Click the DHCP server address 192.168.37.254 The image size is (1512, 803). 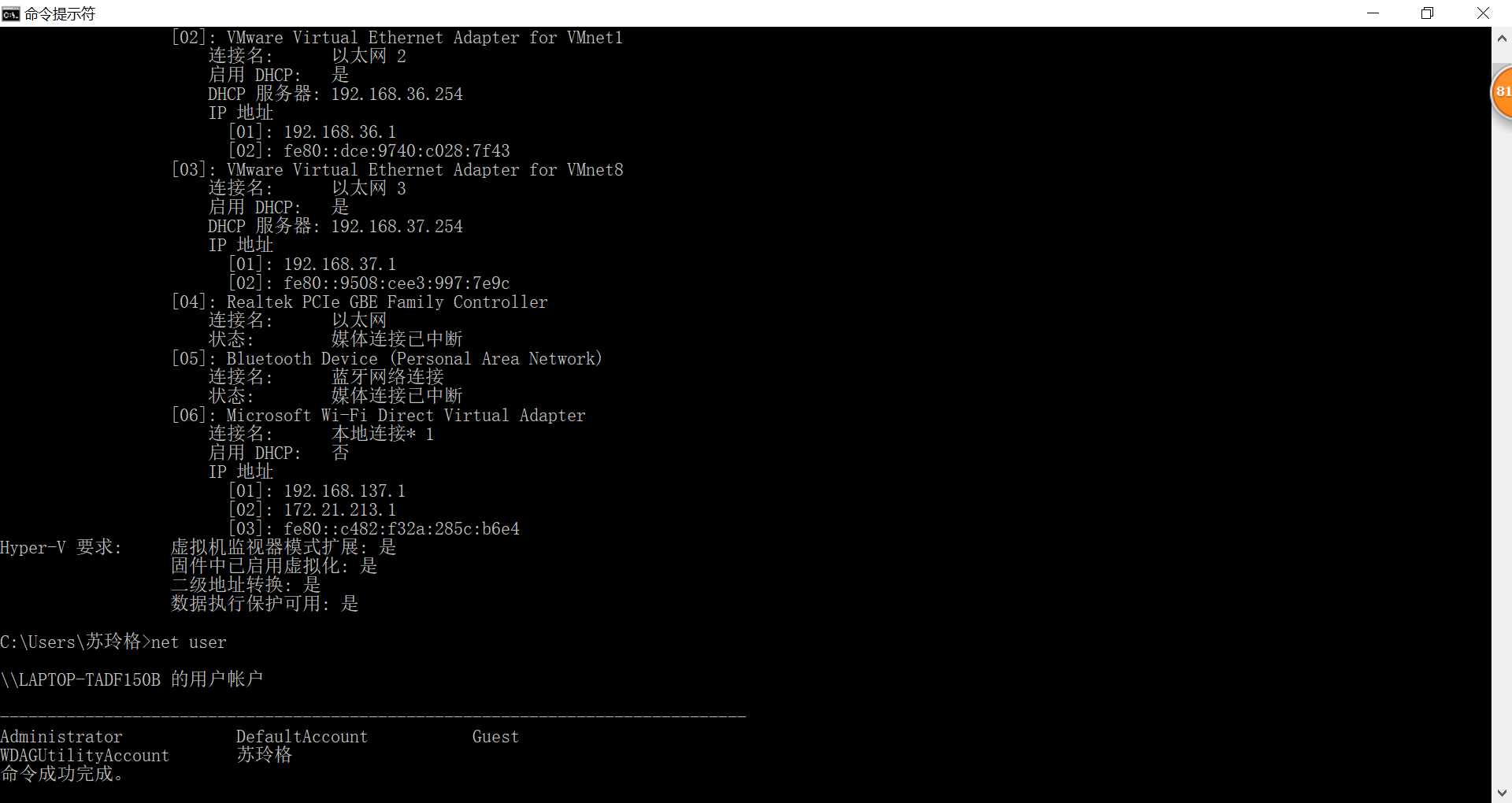tap(397, 227)
